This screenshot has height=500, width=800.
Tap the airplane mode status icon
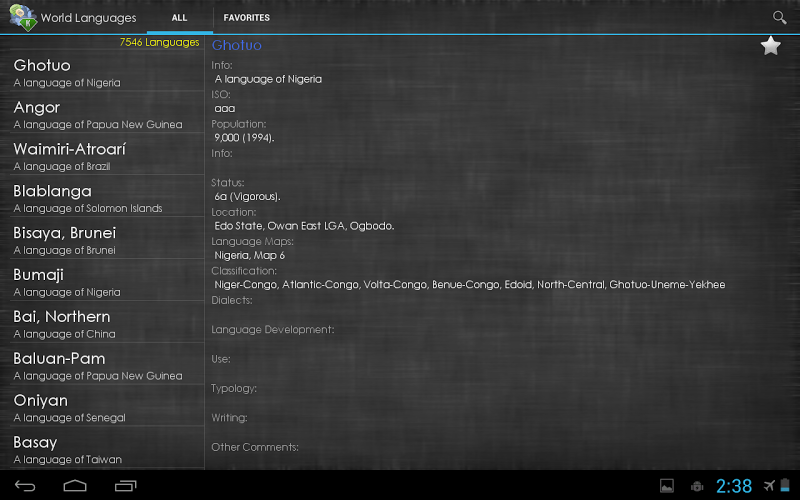[769, 485]
